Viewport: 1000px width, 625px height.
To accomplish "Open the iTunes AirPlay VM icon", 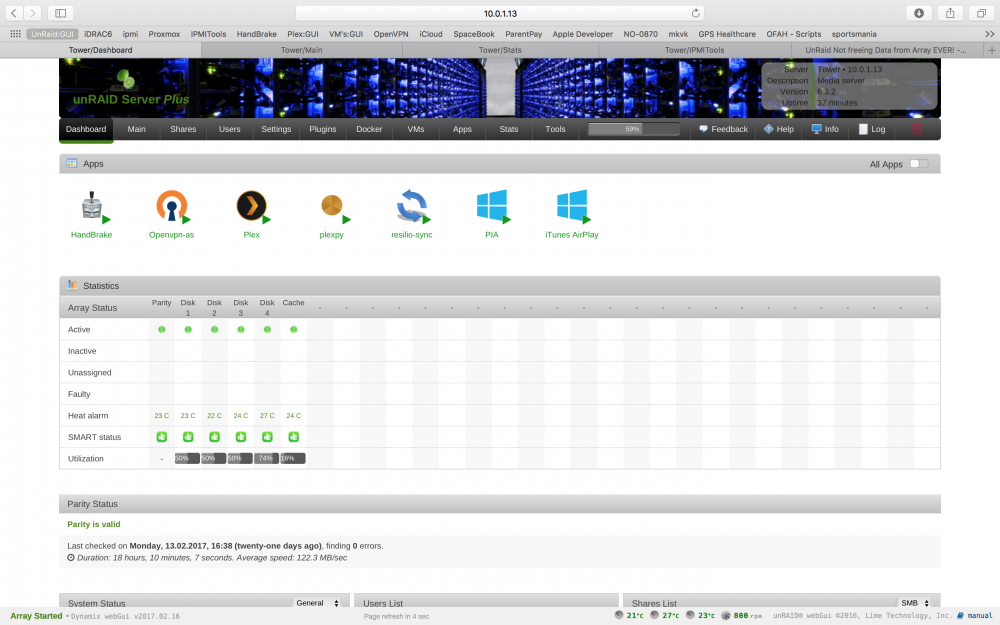I will 572,206.
